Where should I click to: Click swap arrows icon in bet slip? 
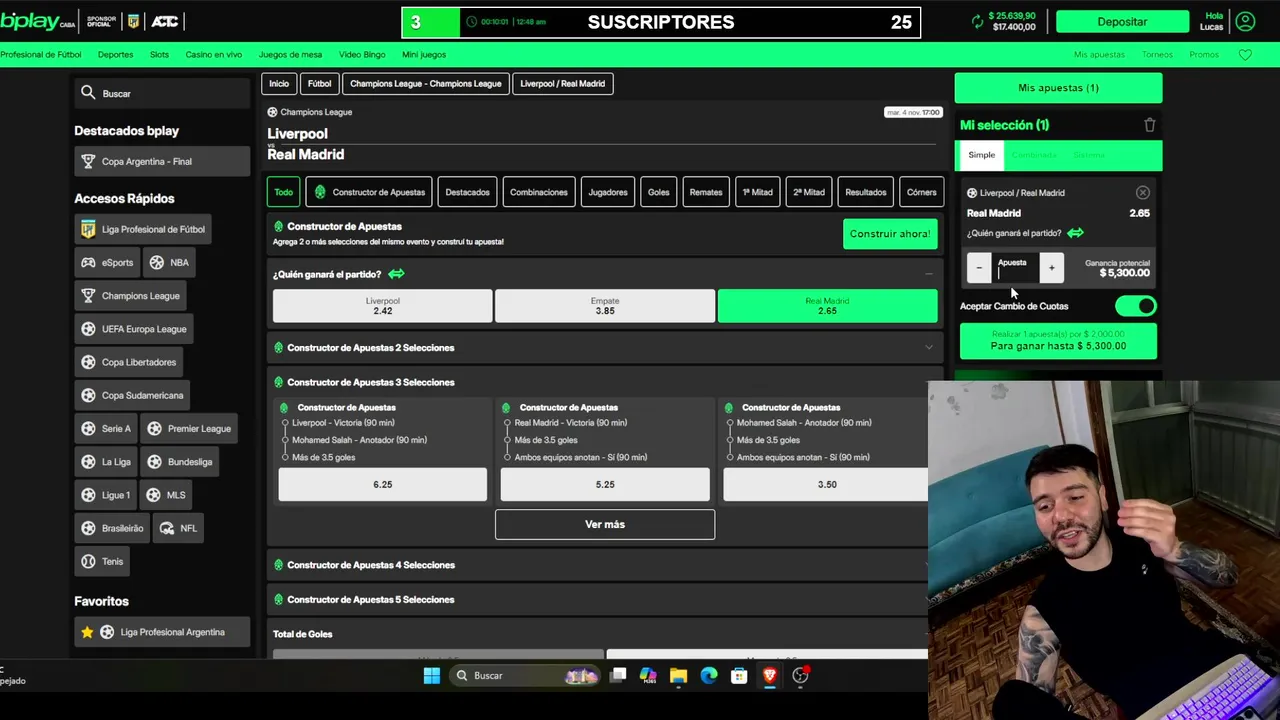point(1075,233)
